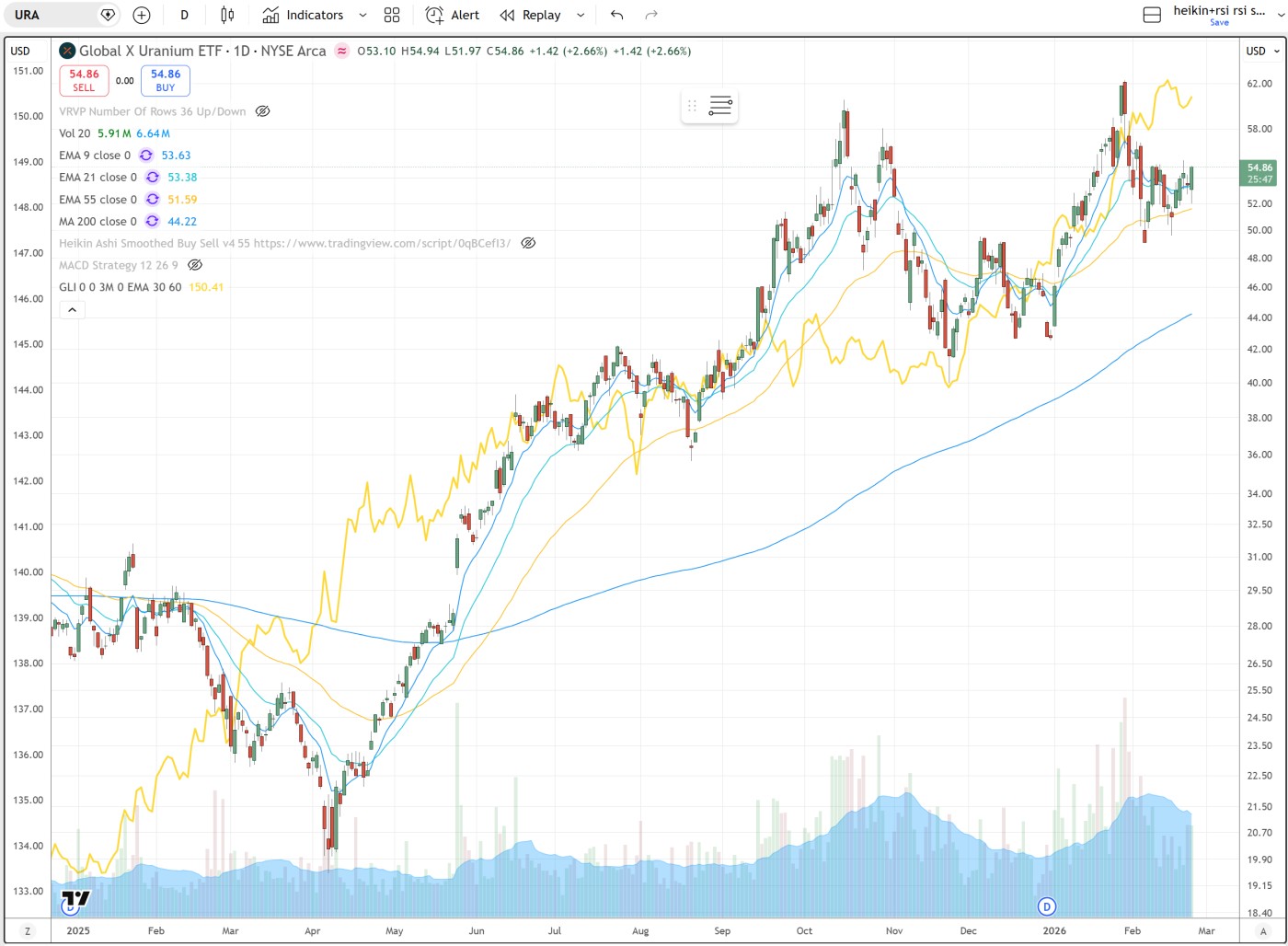Click the MA 200 refresh icon
The width and height of the screenshot is (1288, 946).
[x=153, y=222]
